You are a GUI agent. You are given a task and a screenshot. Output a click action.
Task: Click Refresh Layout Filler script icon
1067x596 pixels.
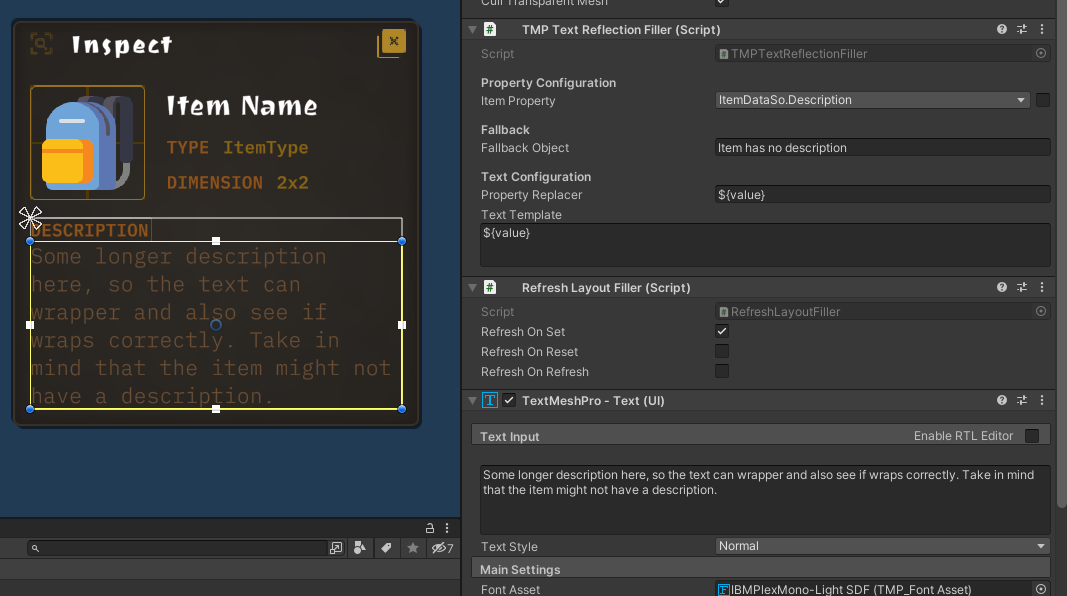coord(490,287)
